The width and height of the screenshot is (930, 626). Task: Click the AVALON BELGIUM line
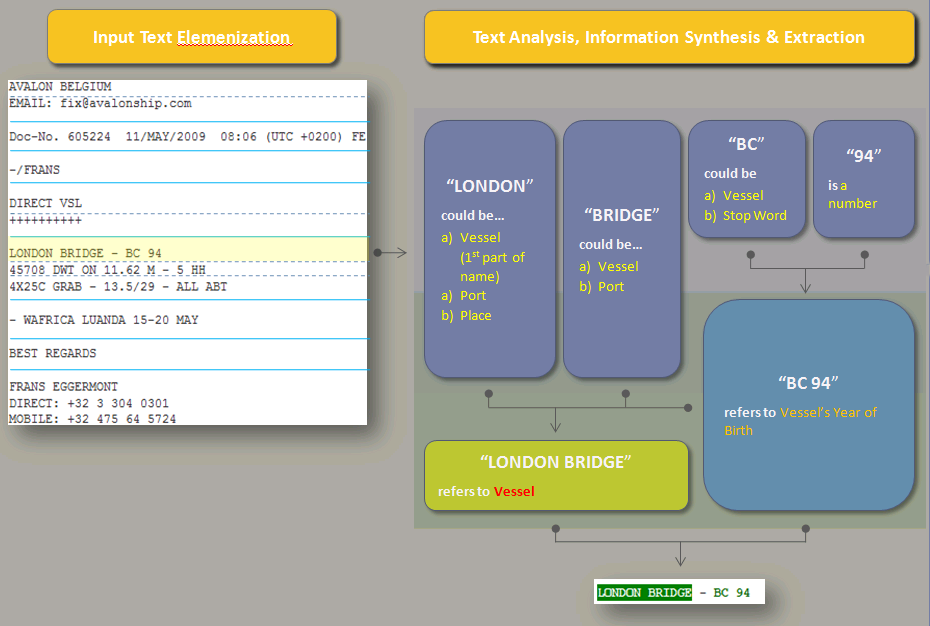[60, 87]
